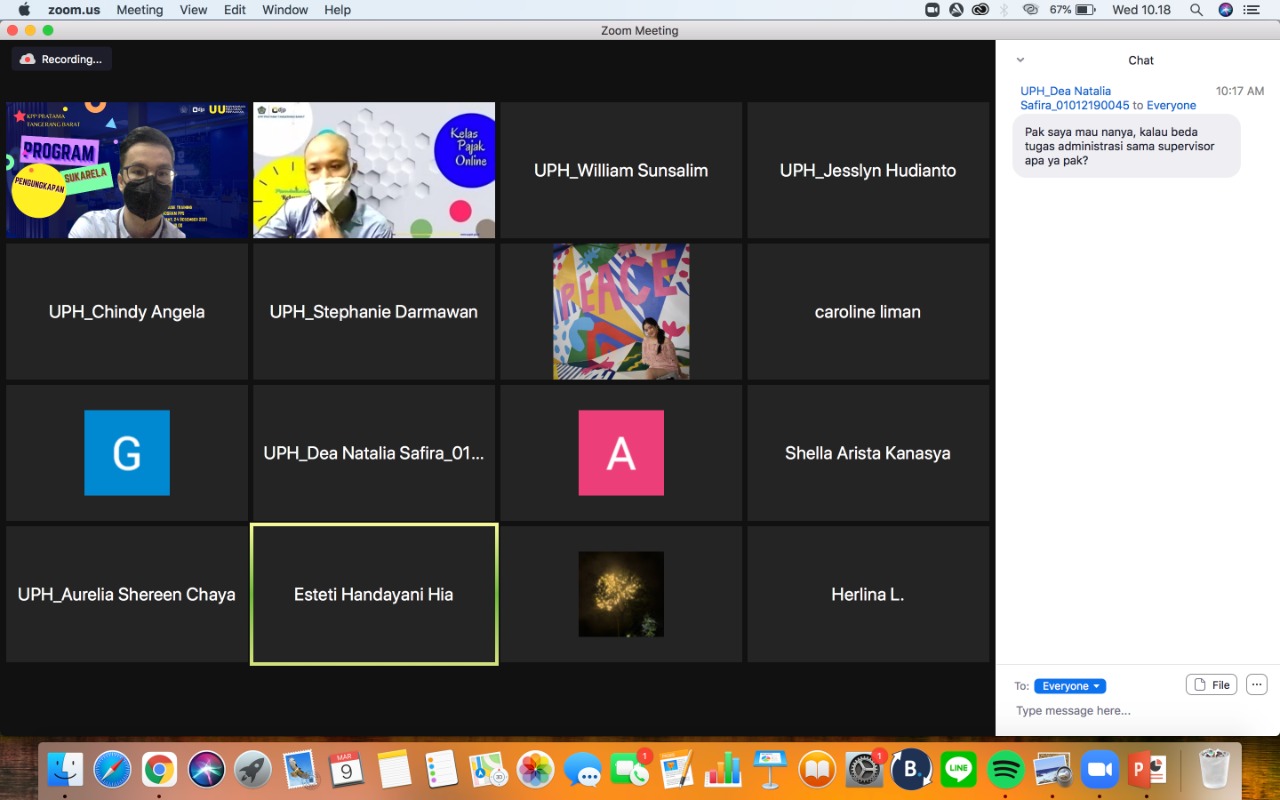The image size is (1280, 800).
Task: Open Spotlight search magnifier icon
Action: [x=1196, y=10]
